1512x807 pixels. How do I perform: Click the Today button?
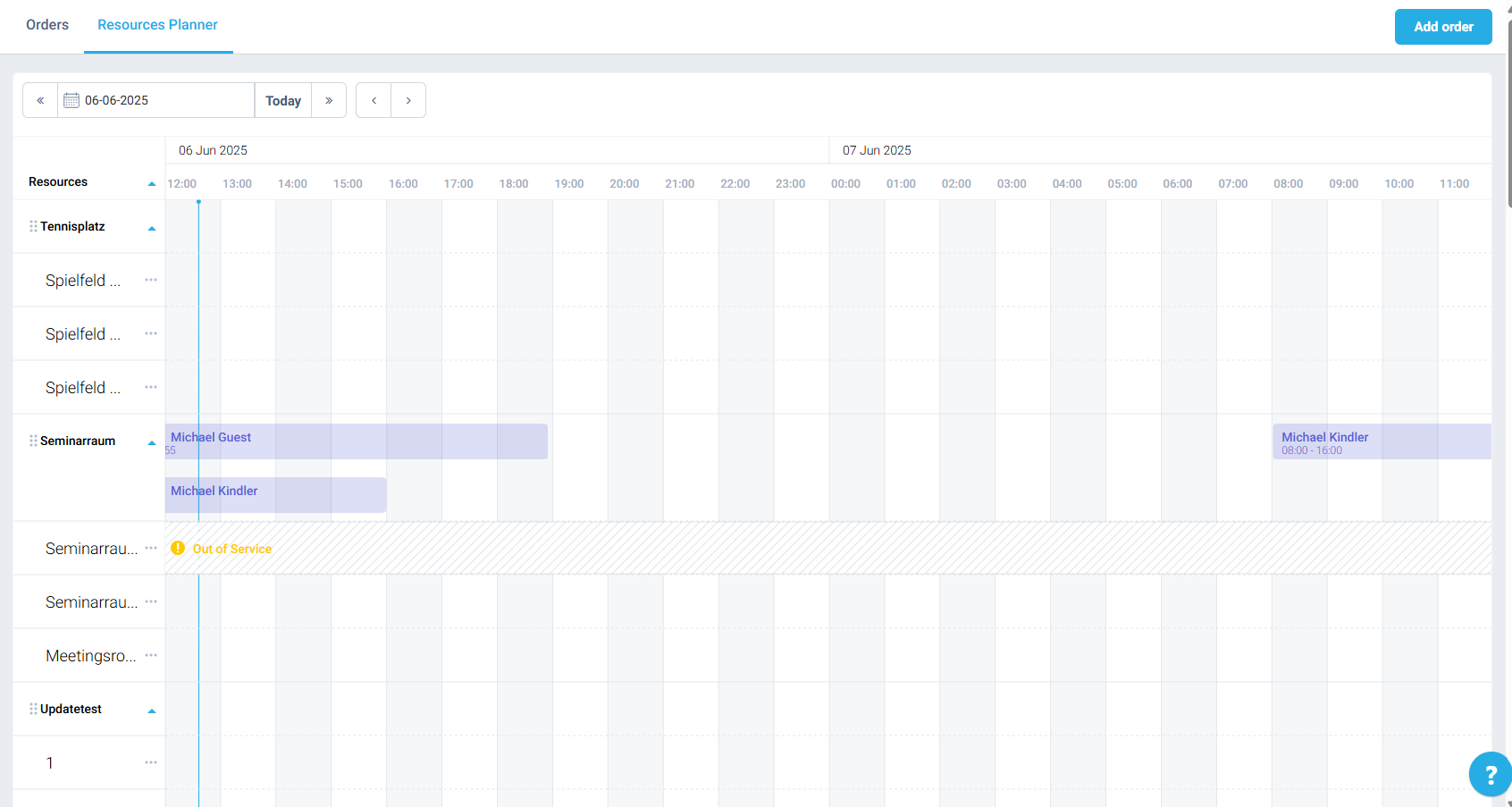click(283, 100)
